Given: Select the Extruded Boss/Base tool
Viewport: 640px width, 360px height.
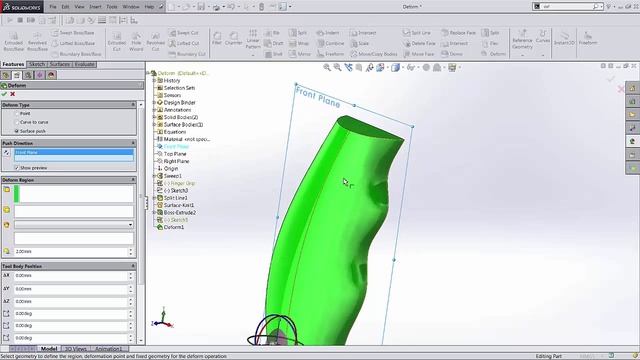Looking at the screenshot, I should 13,42.
